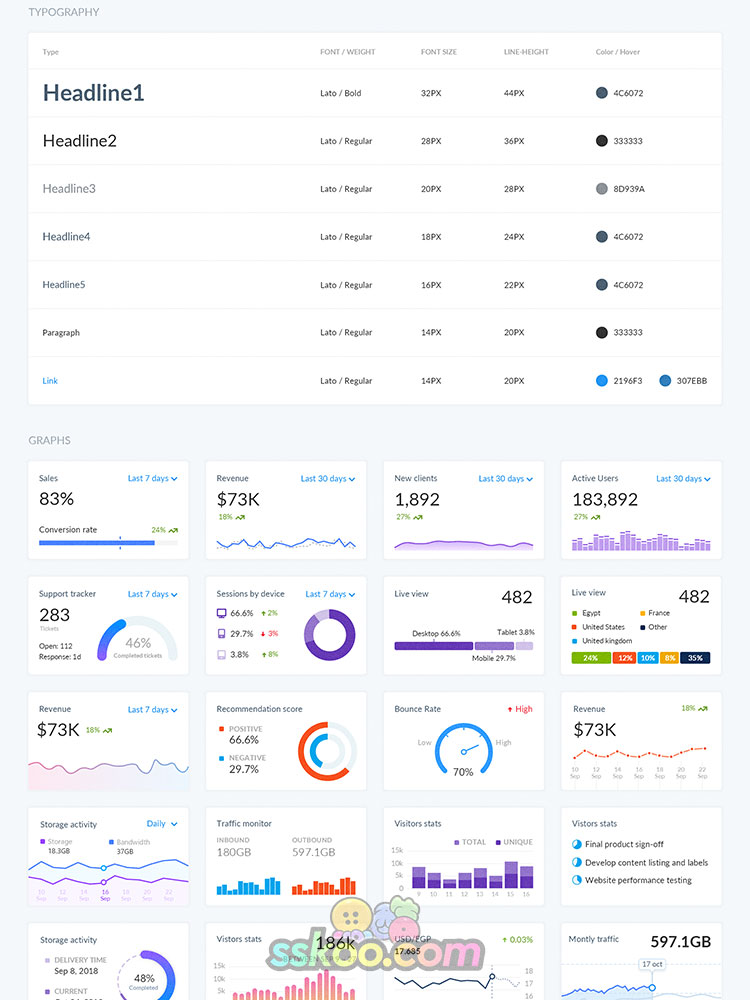Open 'Last 30 days' dropdown on New clients card

506,478
